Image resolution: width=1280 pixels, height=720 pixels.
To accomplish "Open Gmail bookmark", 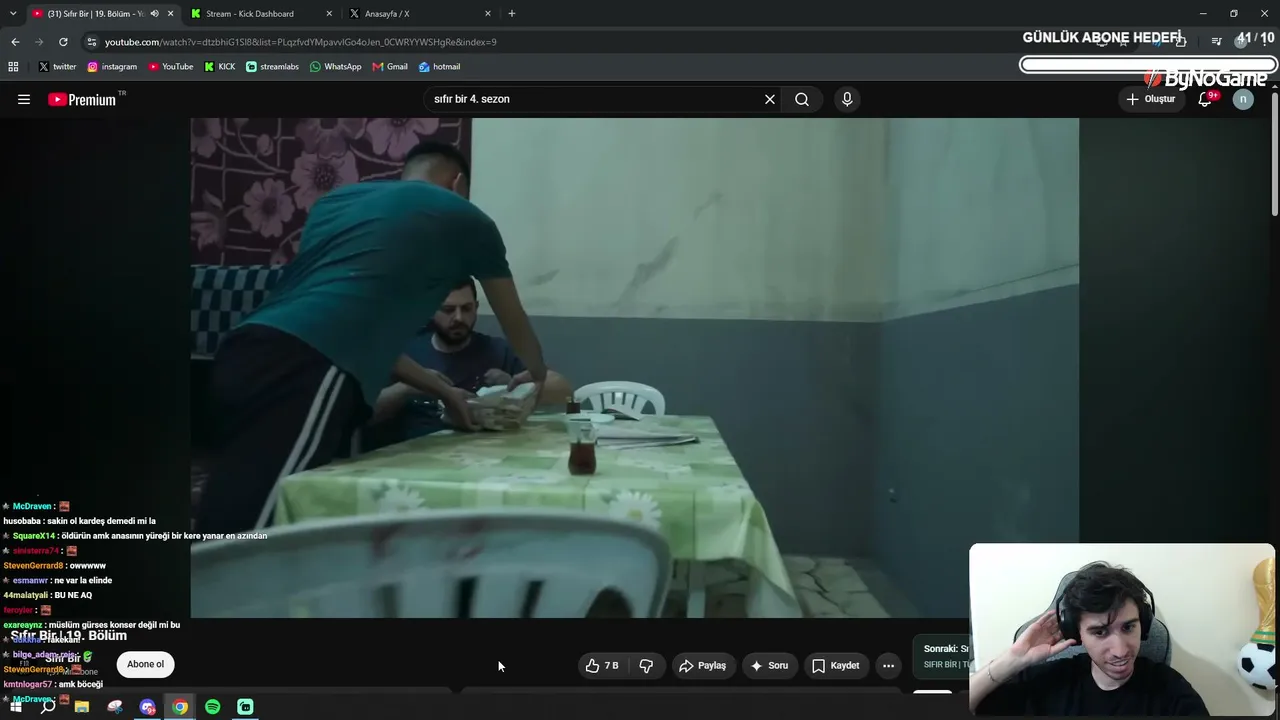I will pos(390,67).
